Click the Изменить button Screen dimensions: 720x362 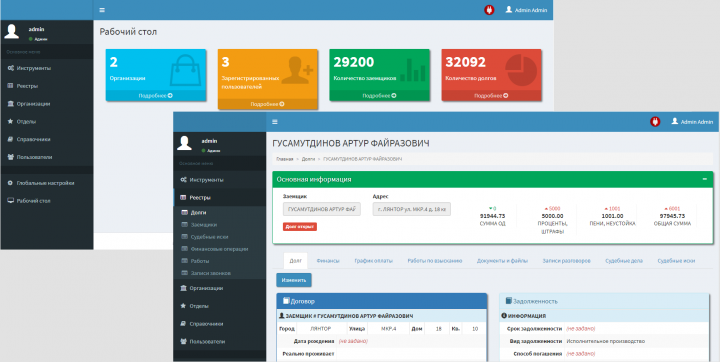click(294, 280)
